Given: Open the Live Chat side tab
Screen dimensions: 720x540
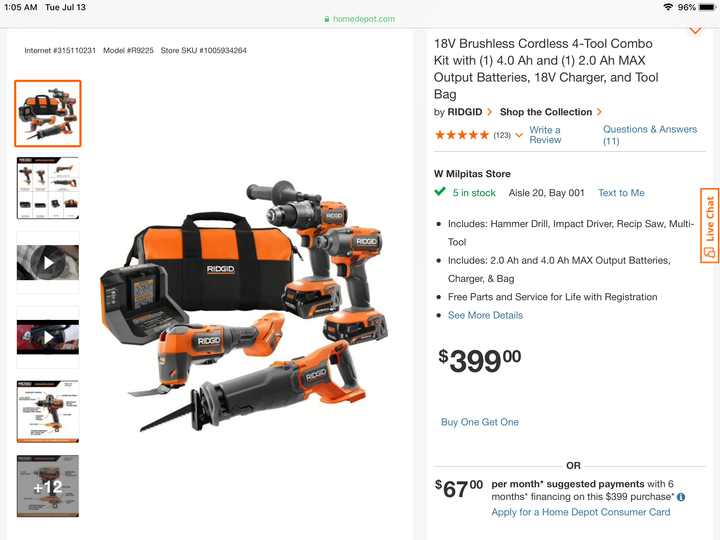Looking at the screenshot, I should (x=709, y=225).
